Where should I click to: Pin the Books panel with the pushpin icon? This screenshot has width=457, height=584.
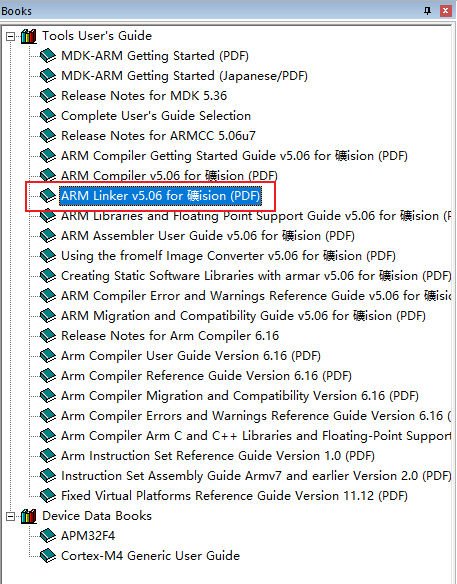click(x=428, y=11)
